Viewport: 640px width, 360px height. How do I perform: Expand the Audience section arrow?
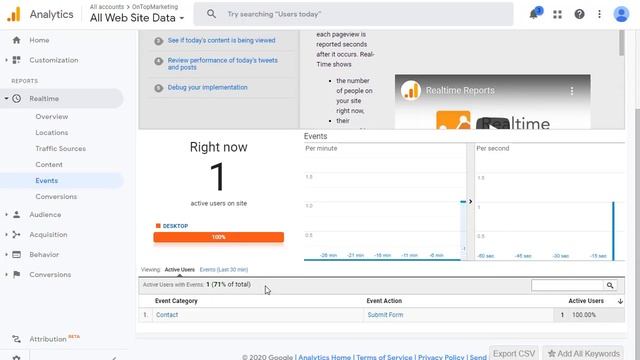(x=6, y=214)
